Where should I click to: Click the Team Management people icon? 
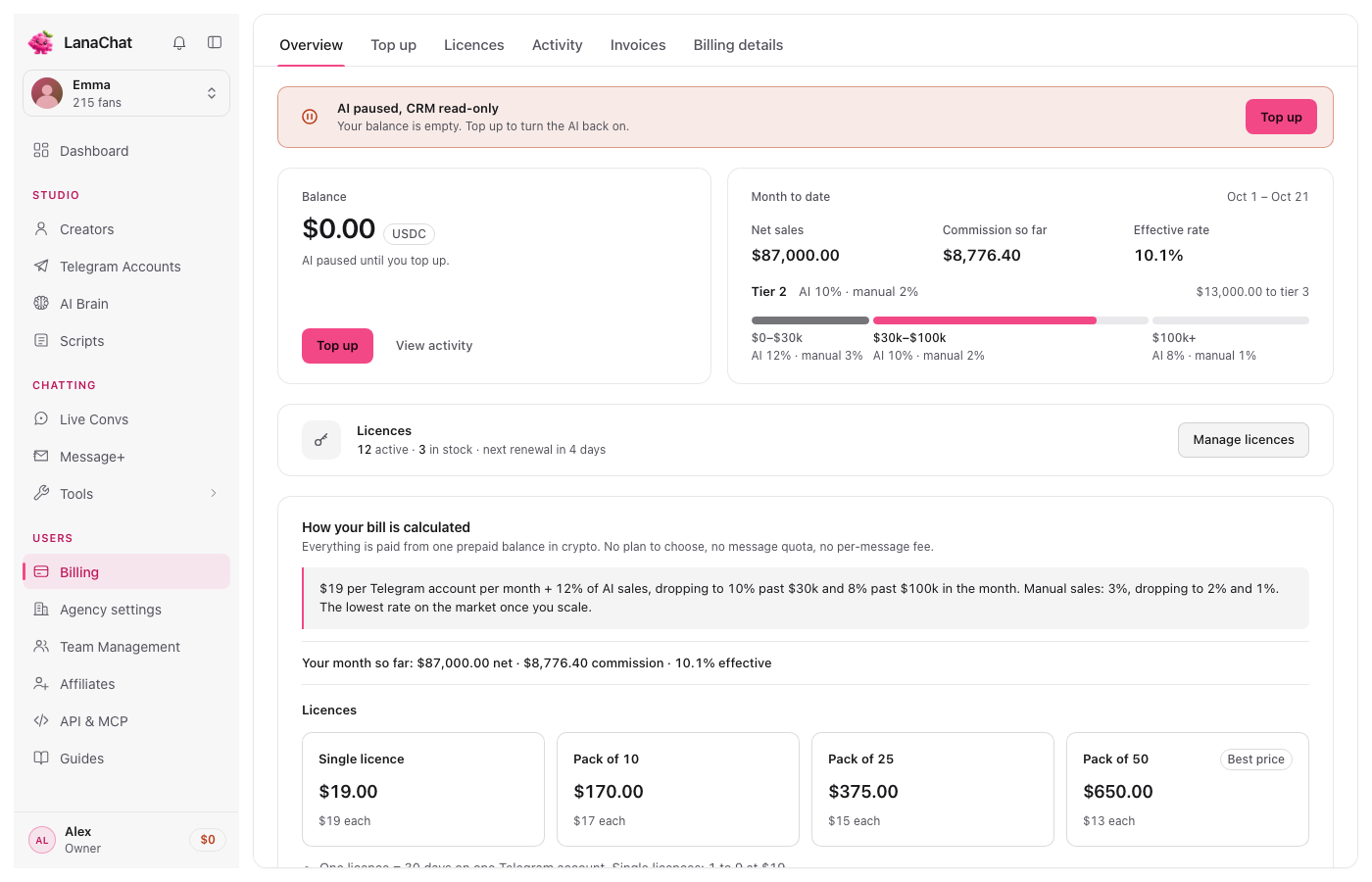click(41, 646)
